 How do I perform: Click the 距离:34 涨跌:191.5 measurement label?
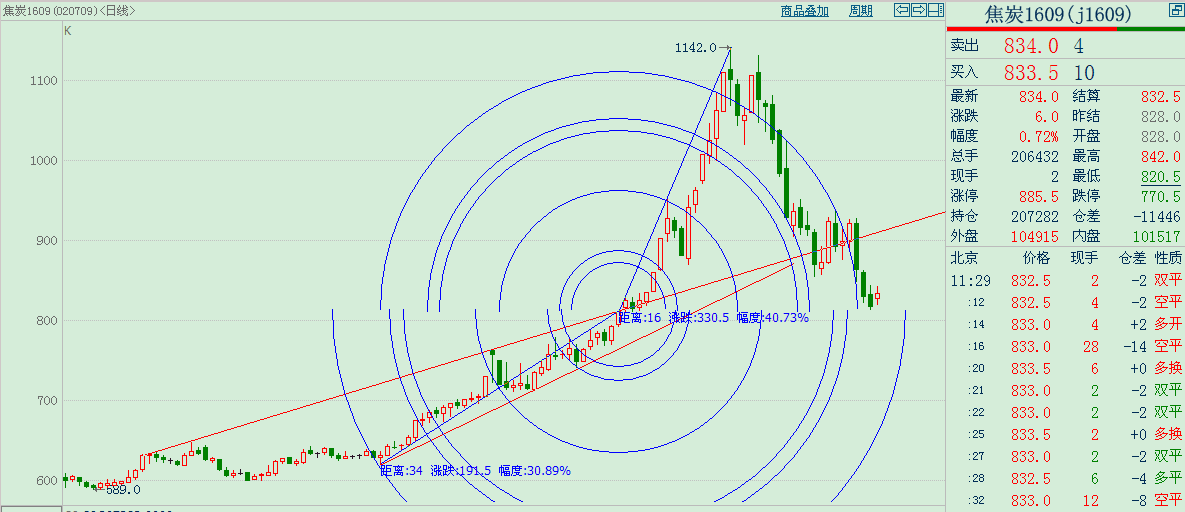(x=475, y=470)
